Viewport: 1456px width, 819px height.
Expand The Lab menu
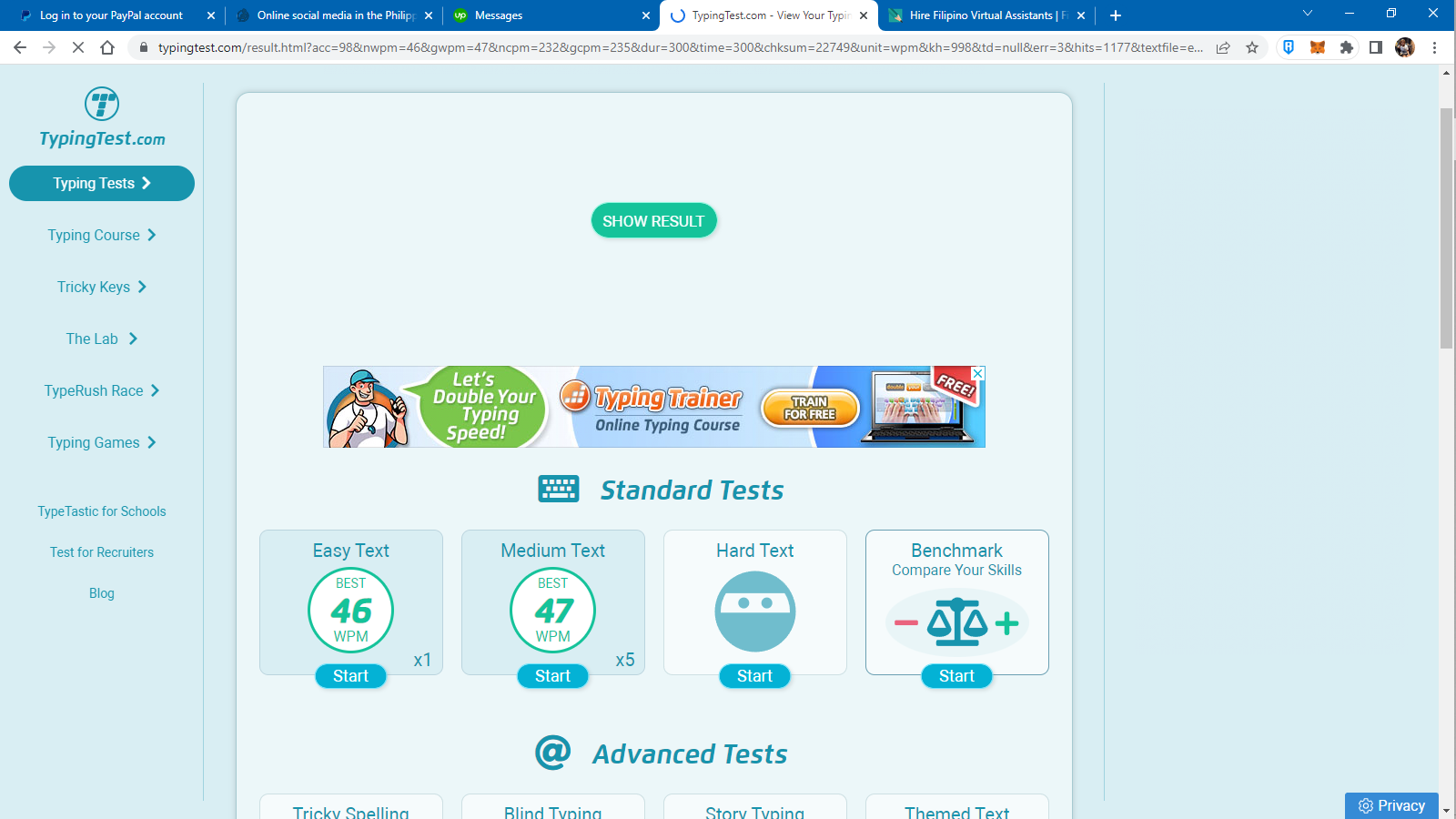coord(102,339)
